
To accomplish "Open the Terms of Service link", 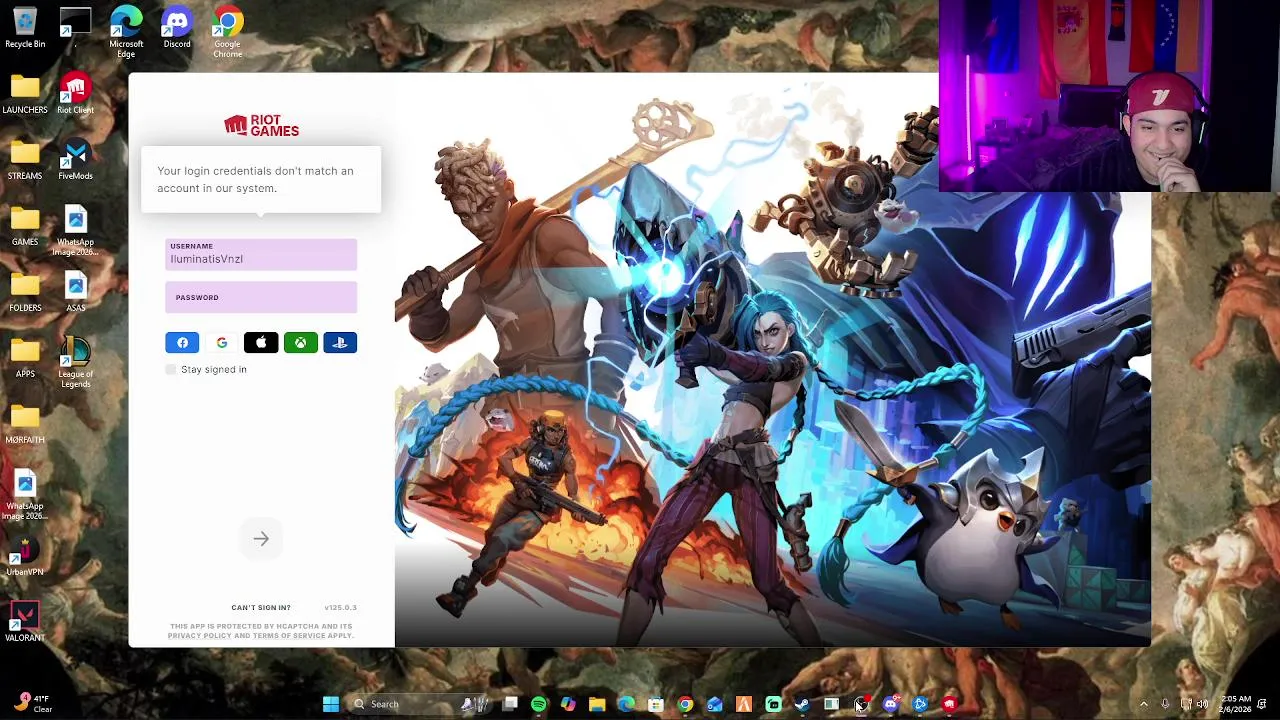I will coord(289,636).
